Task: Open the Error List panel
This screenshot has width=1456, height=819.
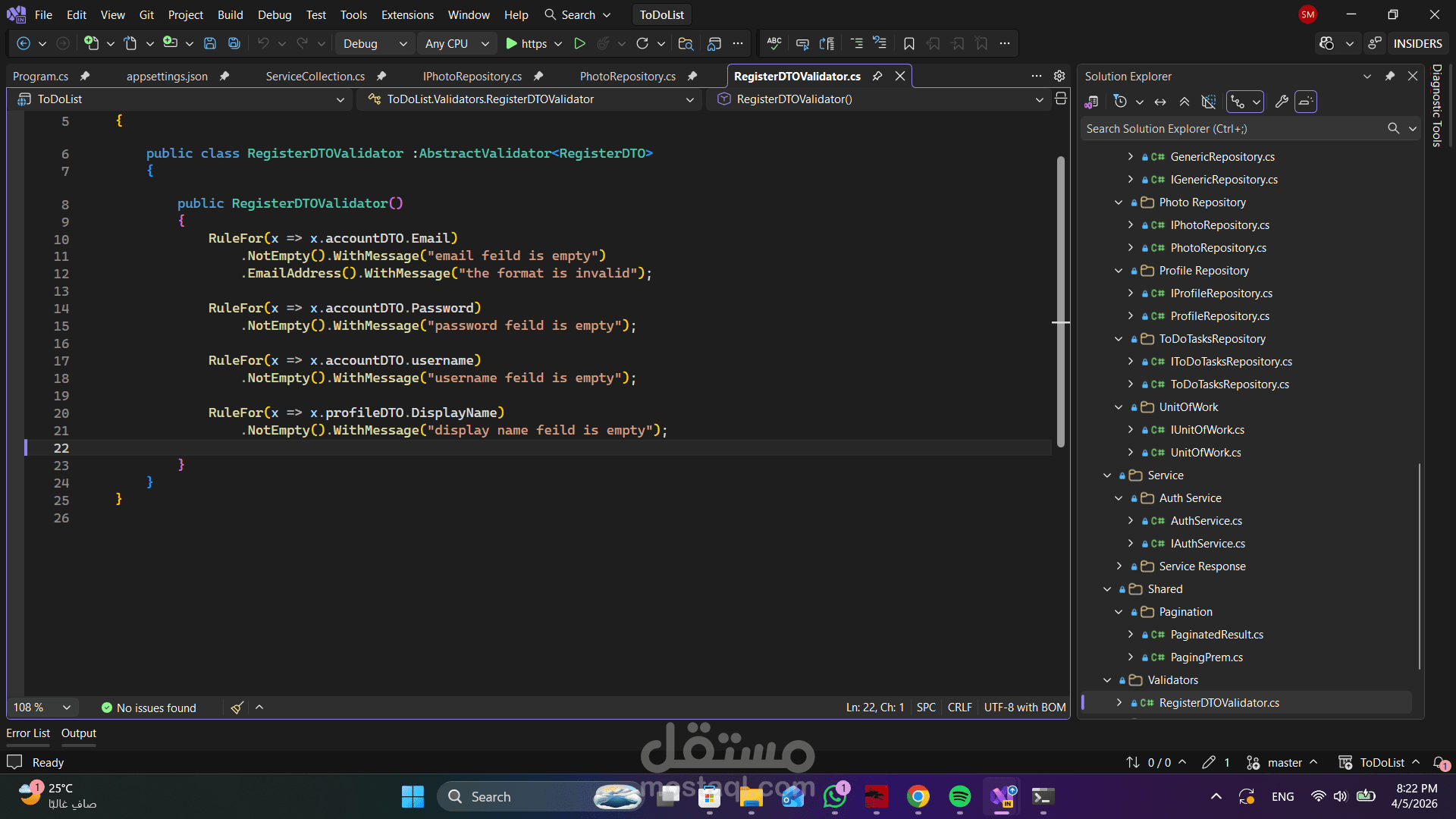Action: pyautogui.click(x=28, y=733)
